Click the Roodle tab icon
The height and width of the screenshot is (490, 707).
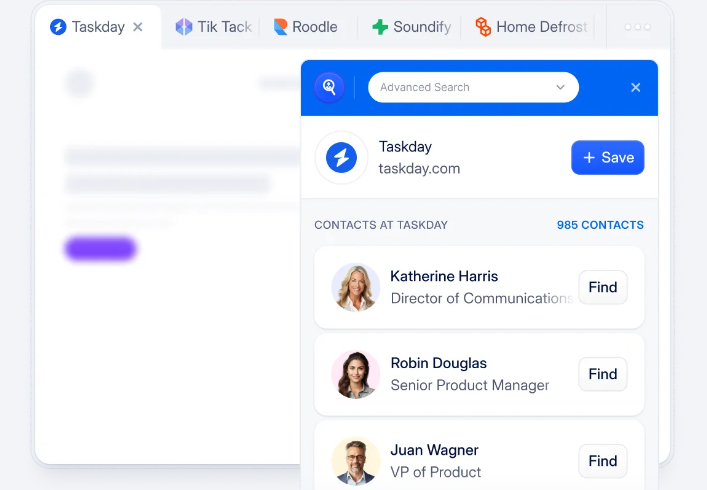pyautogui.click(x=280, y=27)
